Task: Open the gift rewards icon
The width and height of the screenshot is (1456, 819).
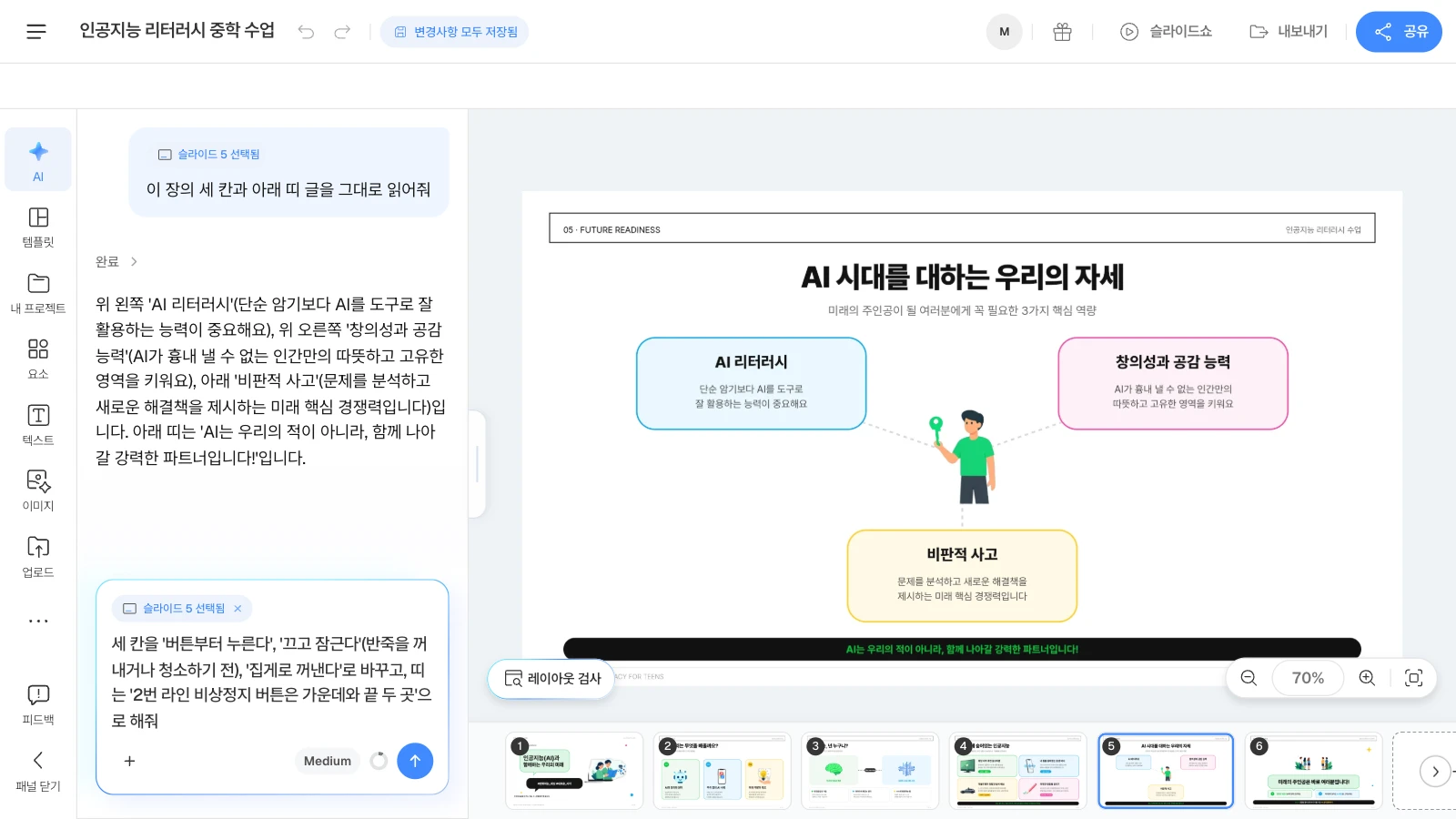Action: [x=1062, y=32]
